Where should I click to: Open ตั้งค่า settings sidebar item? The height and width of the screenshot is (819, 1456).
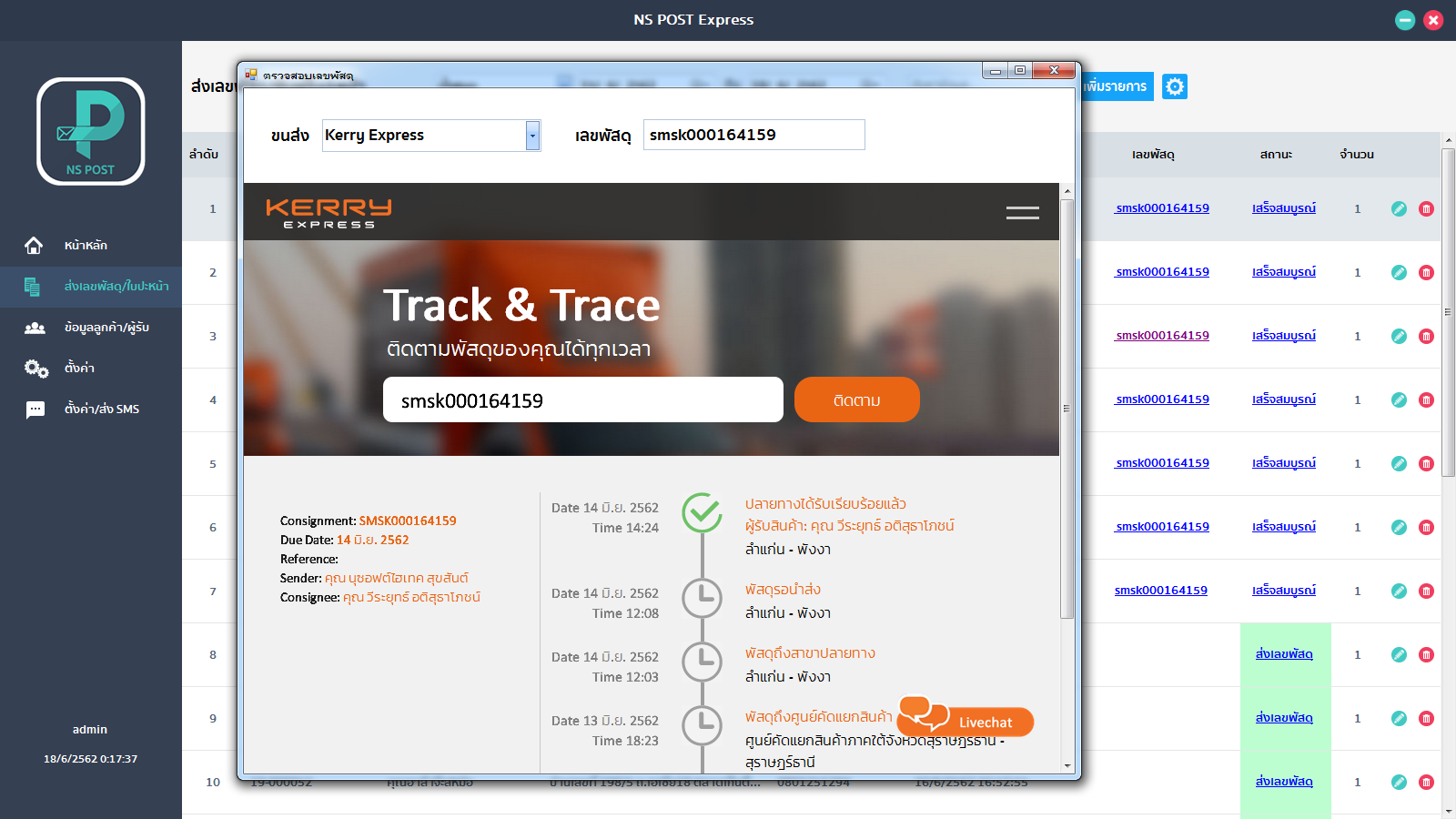pyautogui.click(x=91, y=369)
